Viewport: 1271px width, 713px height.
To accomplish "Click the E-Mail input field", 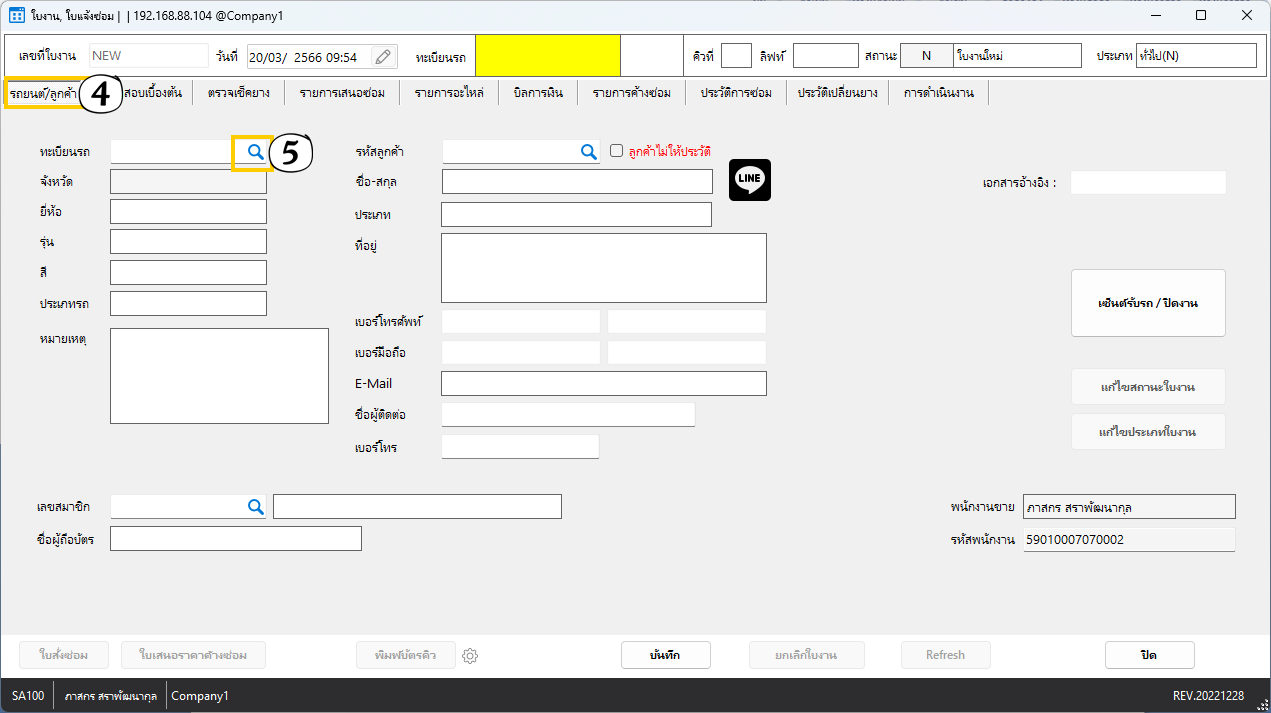I will pos(603,384).
